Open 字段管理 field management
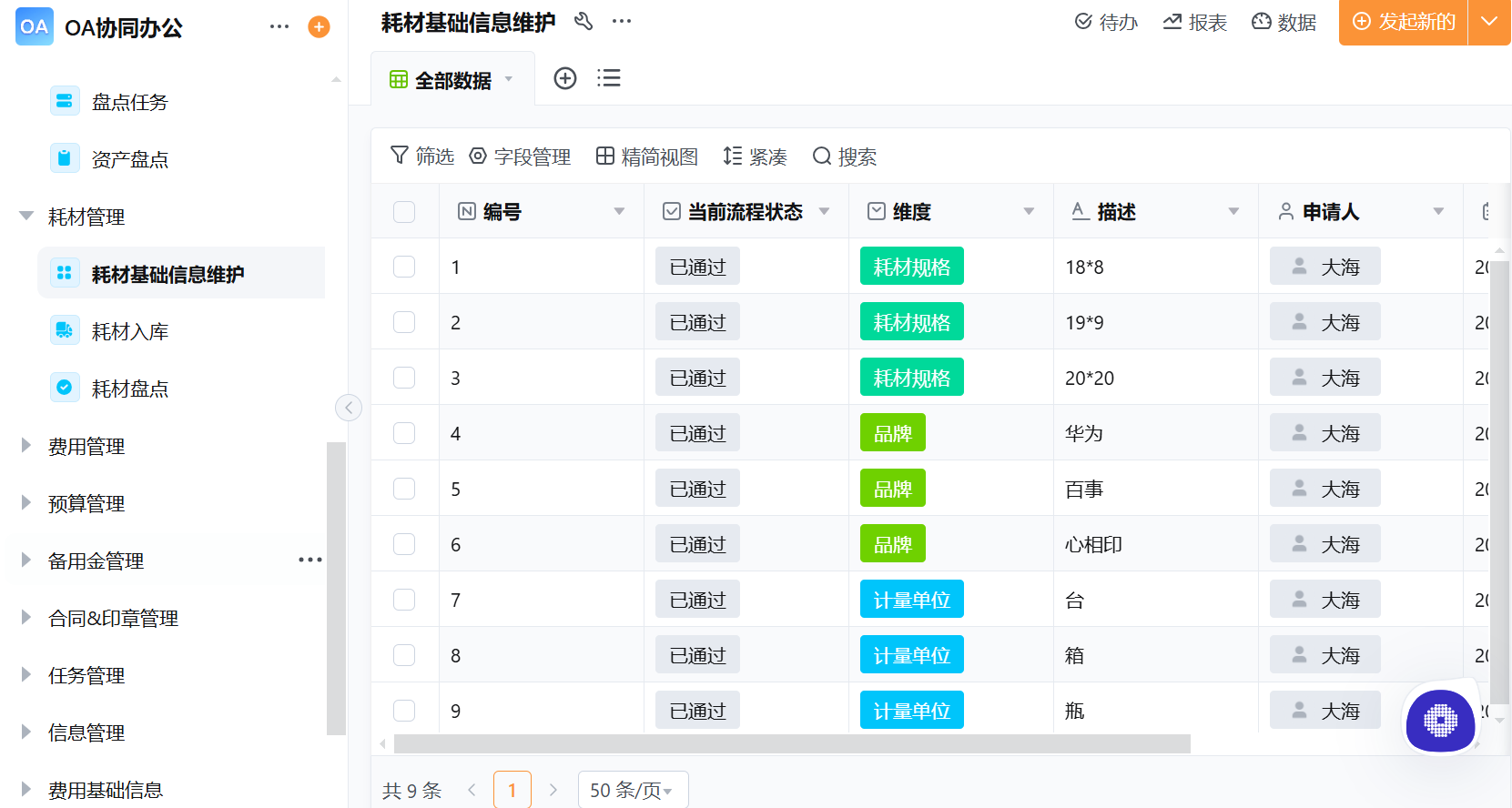The image size is (1512, 808). [x=520, y=157]
